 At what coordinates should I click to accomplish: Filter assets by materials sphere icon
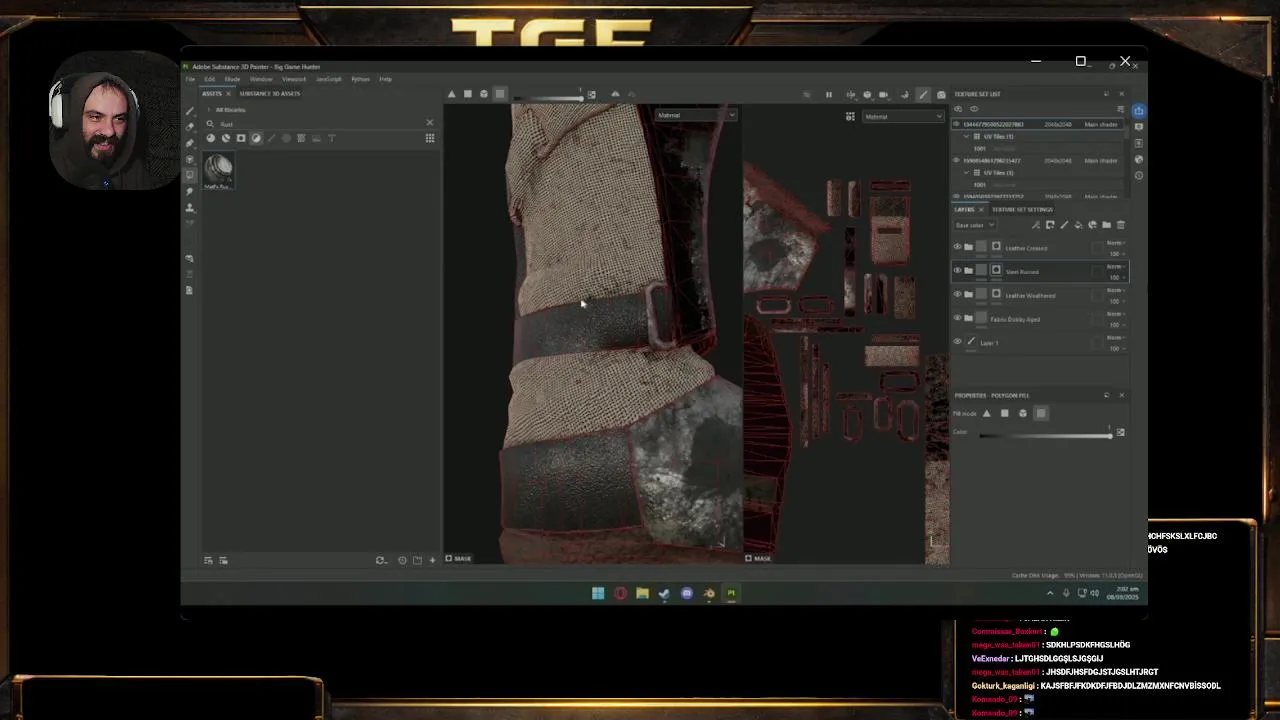click(x=211, y=138)
